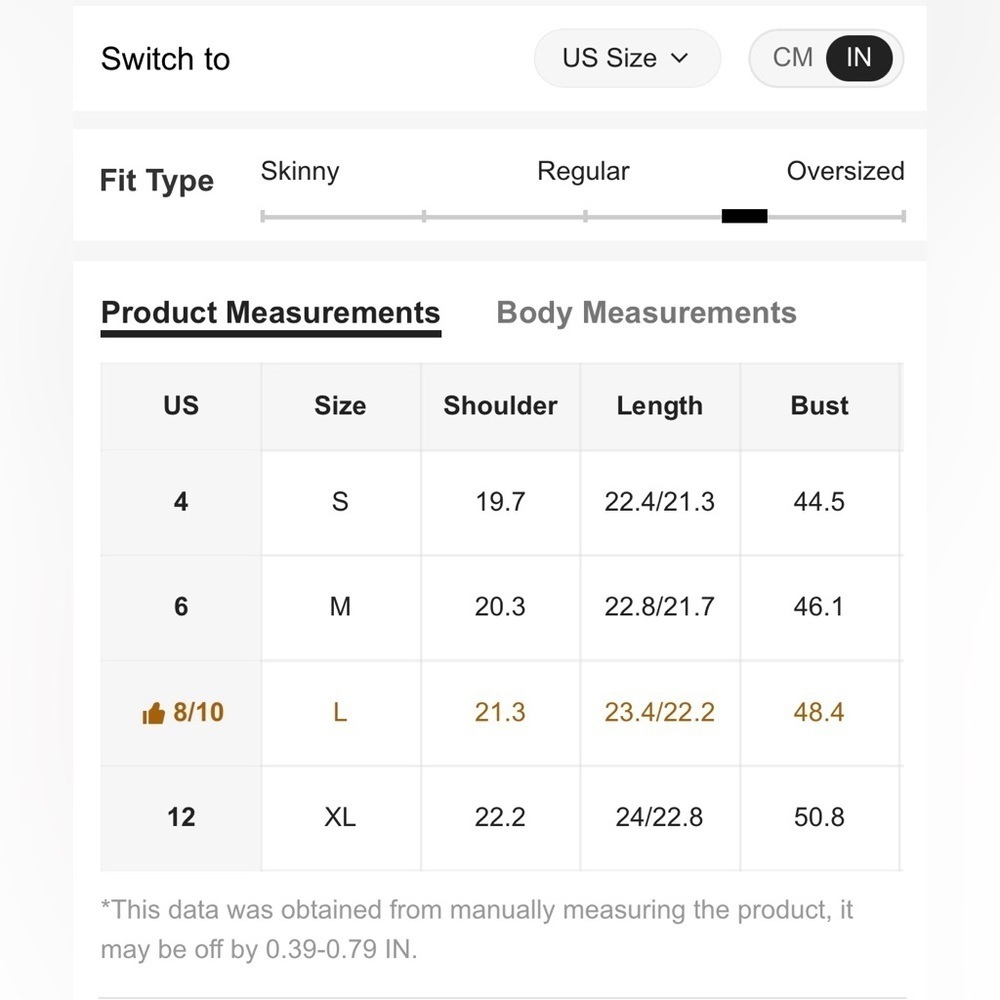Open the Product Measurements tab
The height and width of the screenshot is (1000, 1000).
tap(271, 313)
